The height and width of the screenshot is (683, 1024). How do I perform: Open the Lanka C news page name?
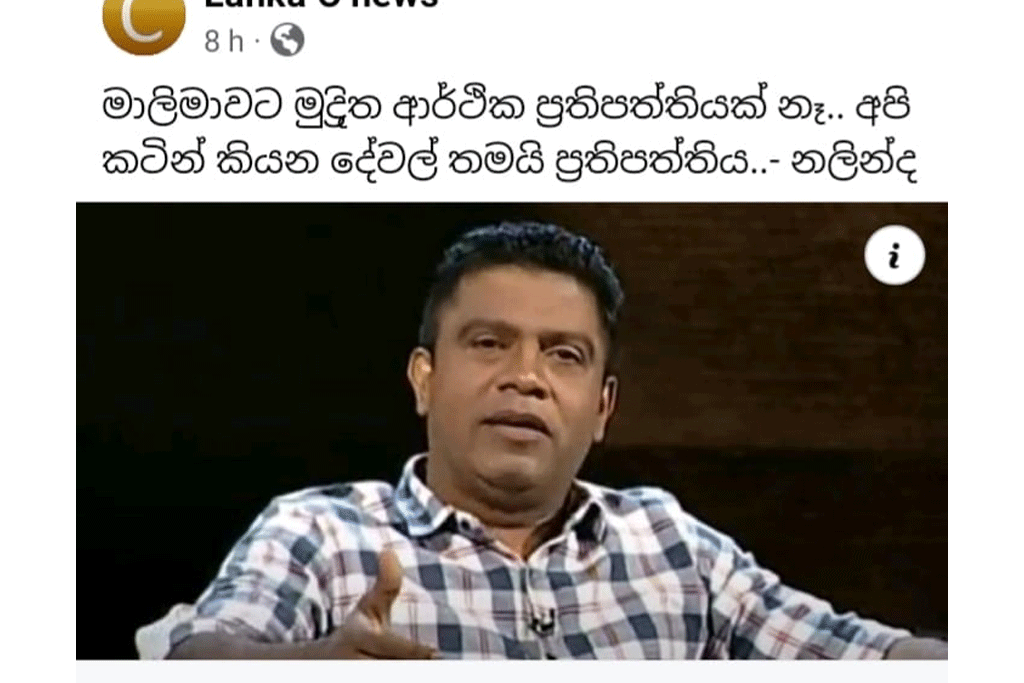(x=321, y=4)
